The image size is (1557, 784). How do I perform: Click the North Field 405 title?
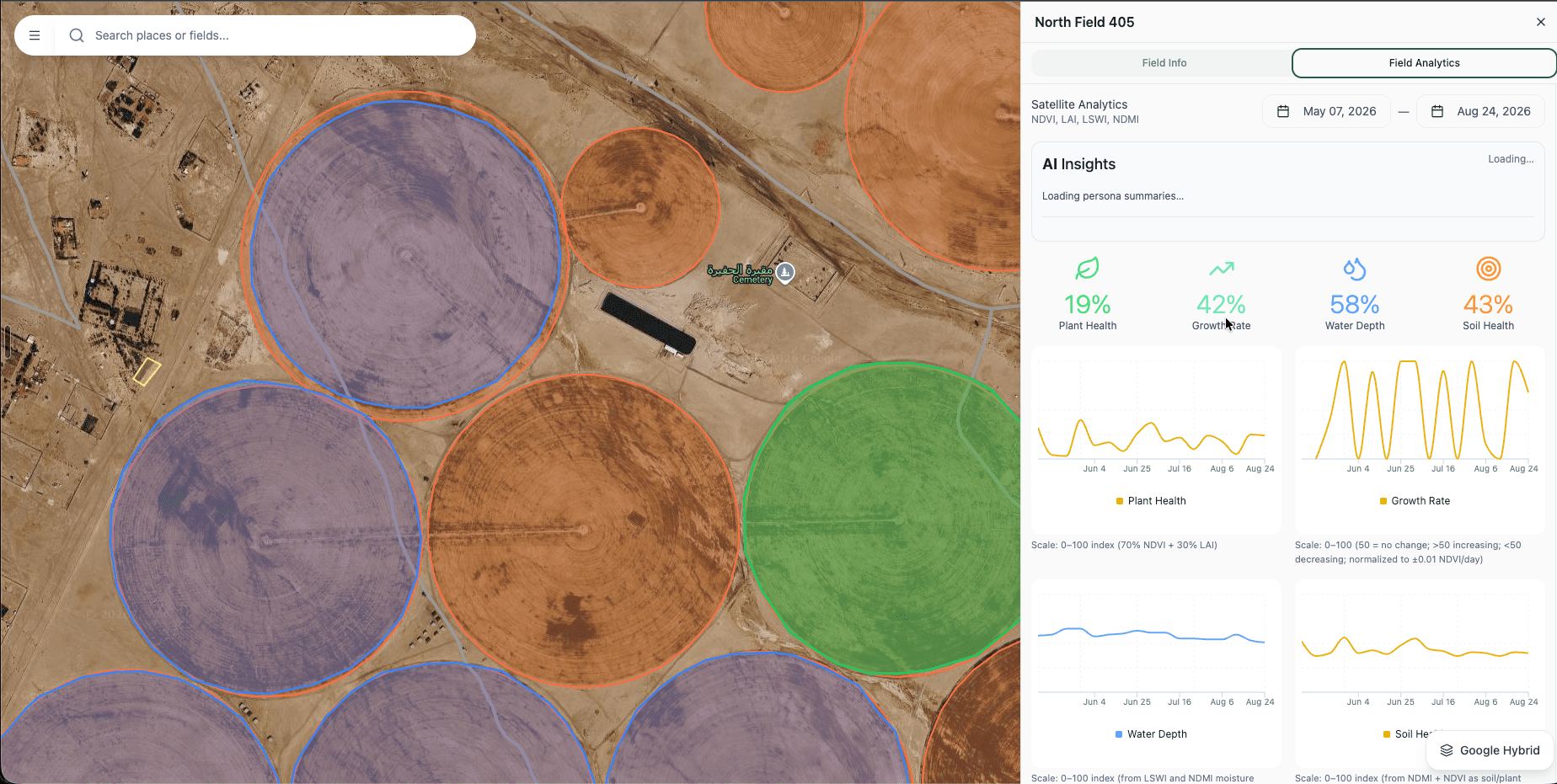1084,22
